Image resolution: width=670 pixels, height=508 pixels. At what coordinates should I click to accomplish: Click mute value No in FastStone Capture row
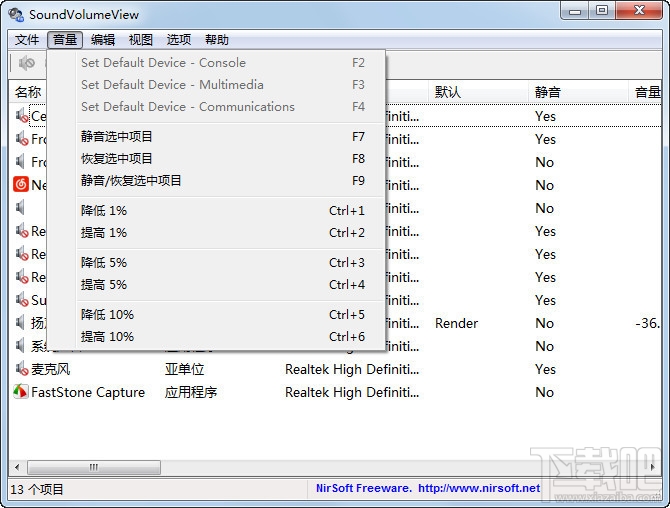544,392
